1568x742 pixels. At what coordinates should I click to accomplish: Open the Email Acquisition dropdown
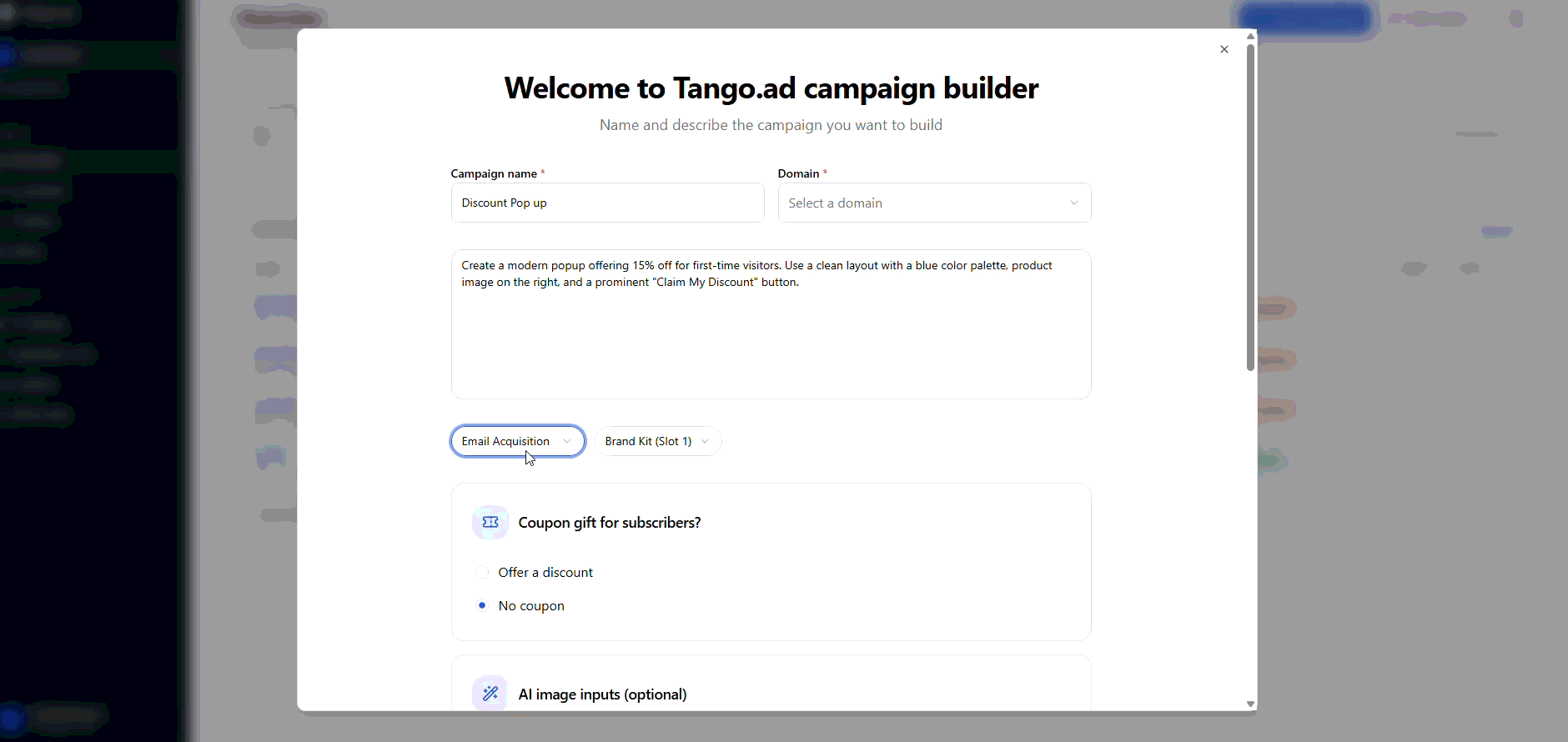coord(518,441)
